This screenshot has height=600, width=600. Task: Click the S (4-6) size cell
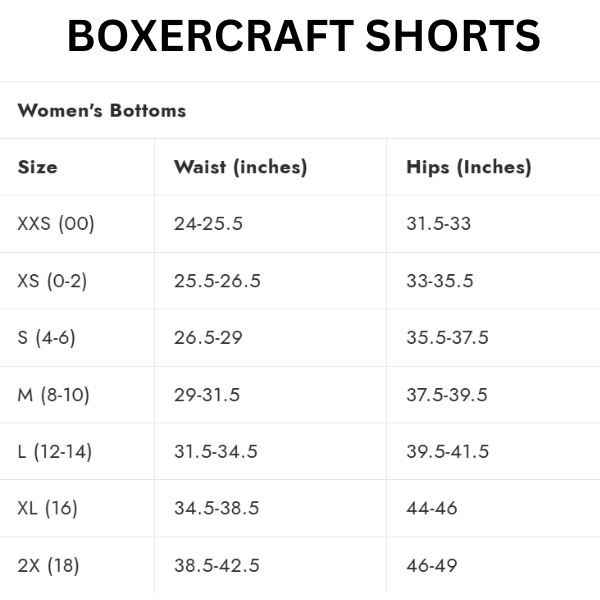pos(46,338)
